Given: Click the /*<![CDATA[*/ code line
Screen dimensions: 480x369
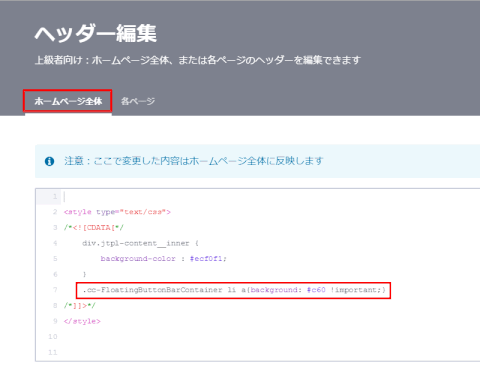Looking at the screenshot, I should click(x=94, y=228).
